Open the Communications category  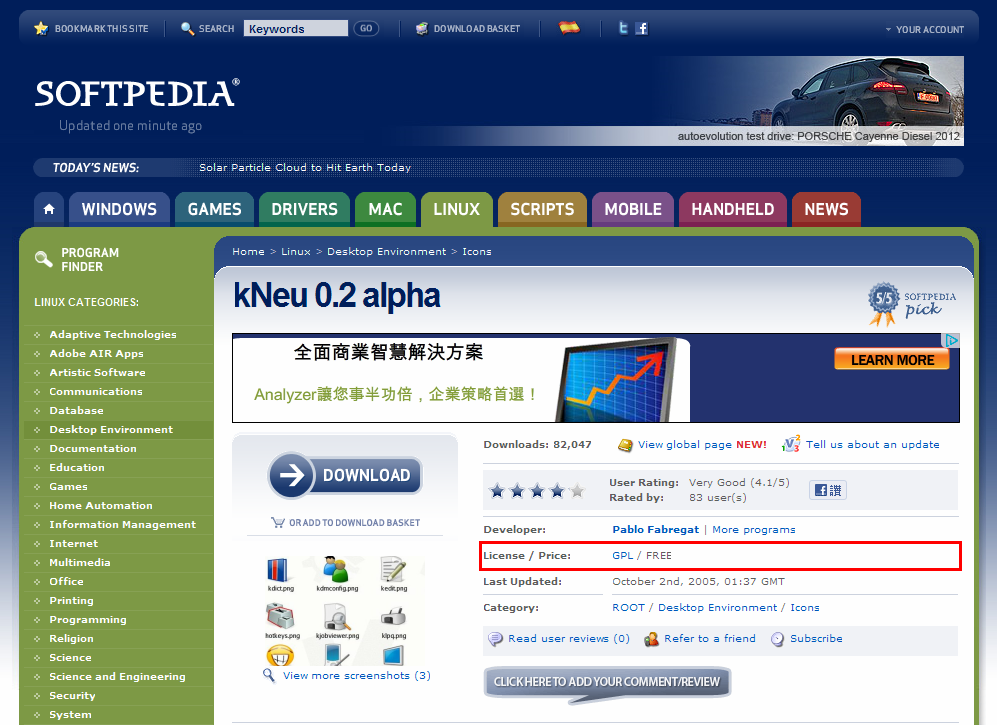(x=96, y=392)
